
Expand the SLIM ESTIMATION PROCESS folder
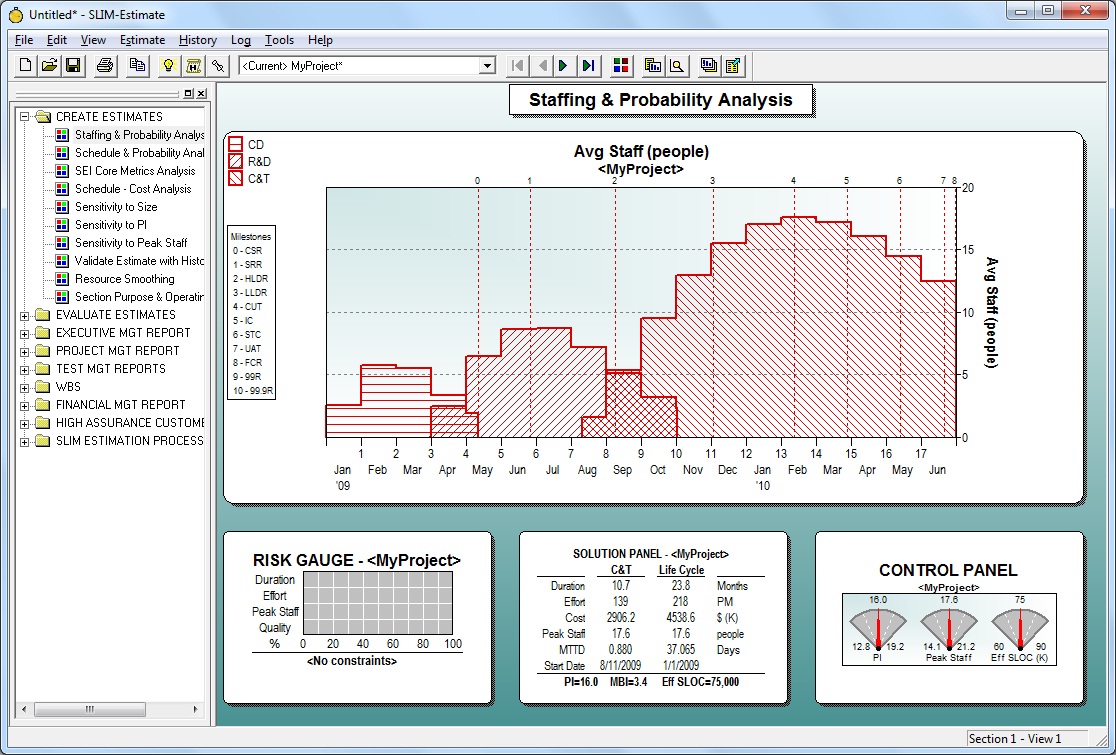pyautogui.click(x=24, y=441)
